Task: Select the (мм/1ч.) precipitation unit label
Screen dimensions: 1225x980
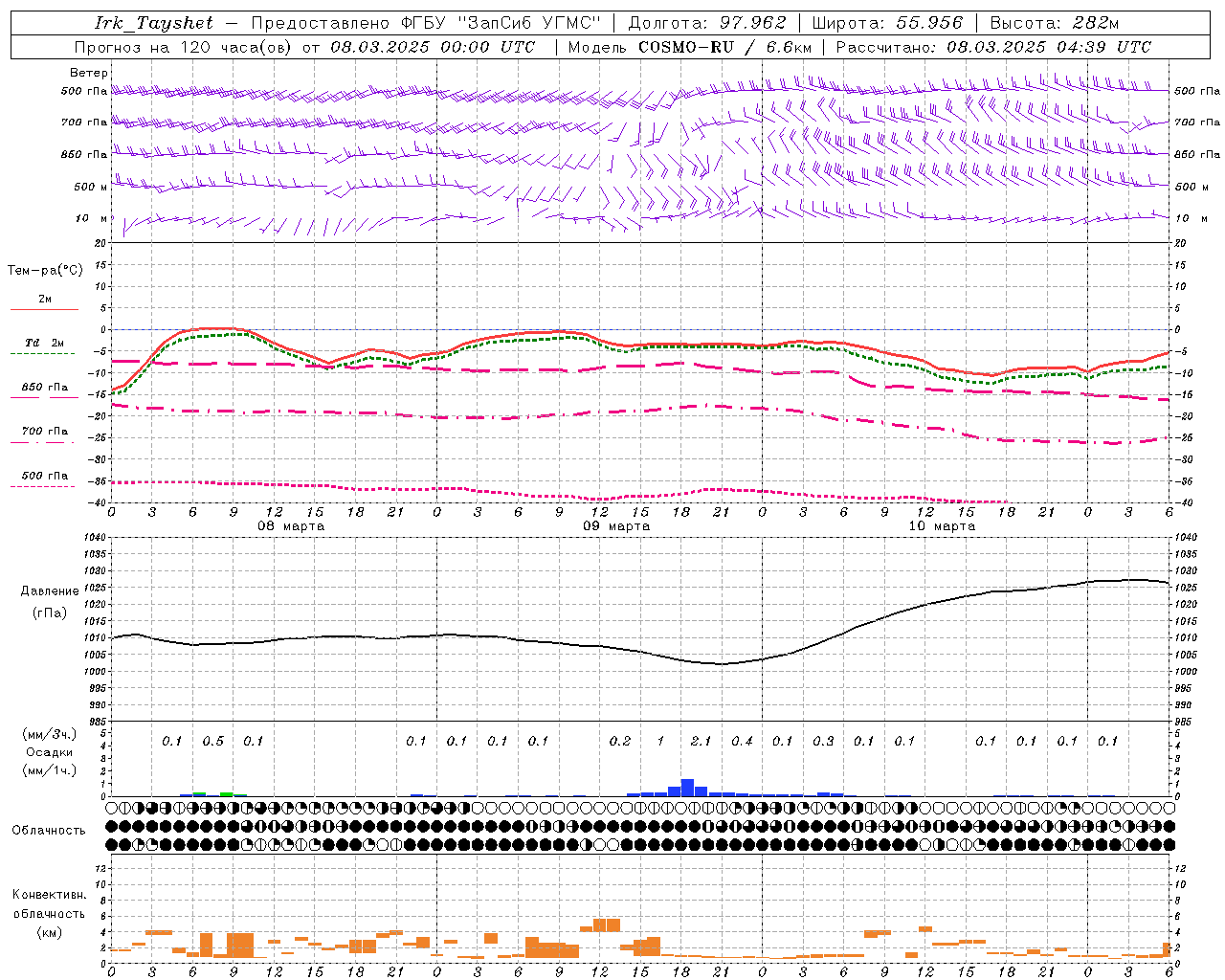Action: coord(49,770)
